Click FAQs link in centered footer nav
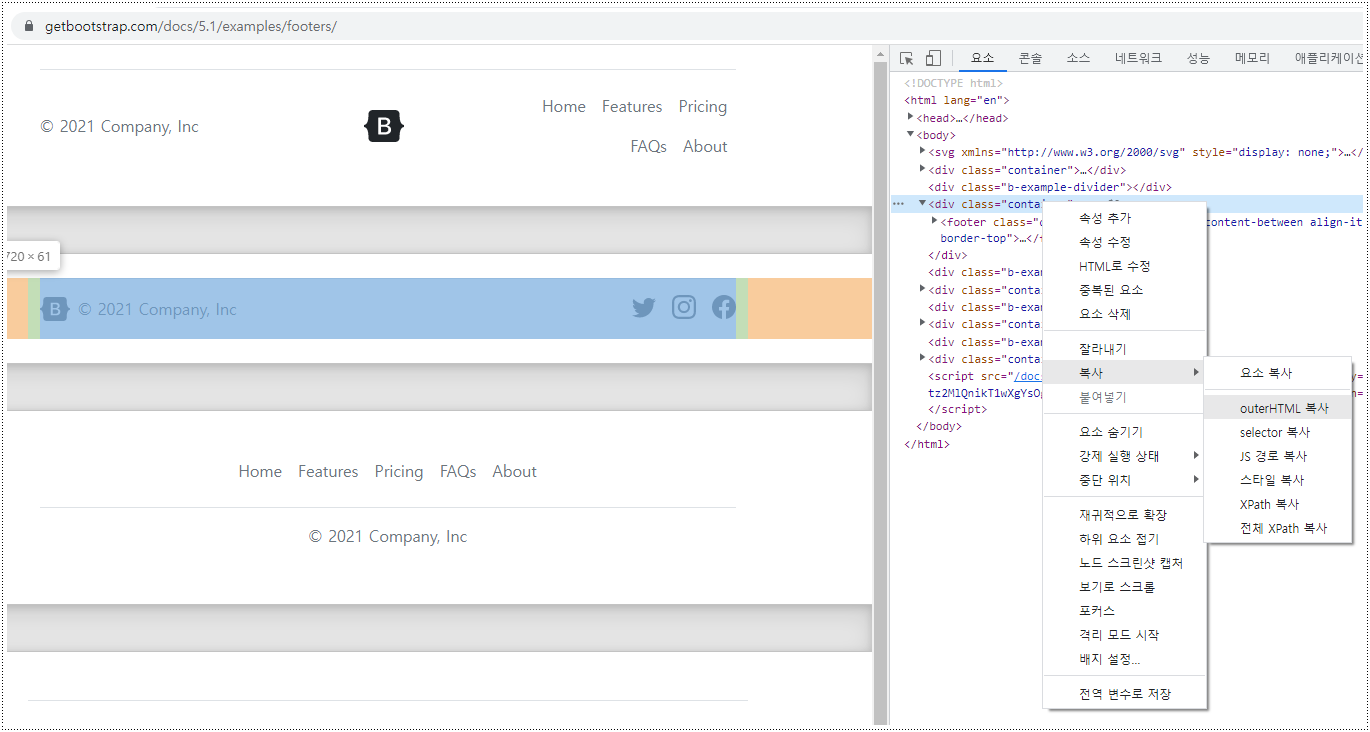 (x=458, y=472)
